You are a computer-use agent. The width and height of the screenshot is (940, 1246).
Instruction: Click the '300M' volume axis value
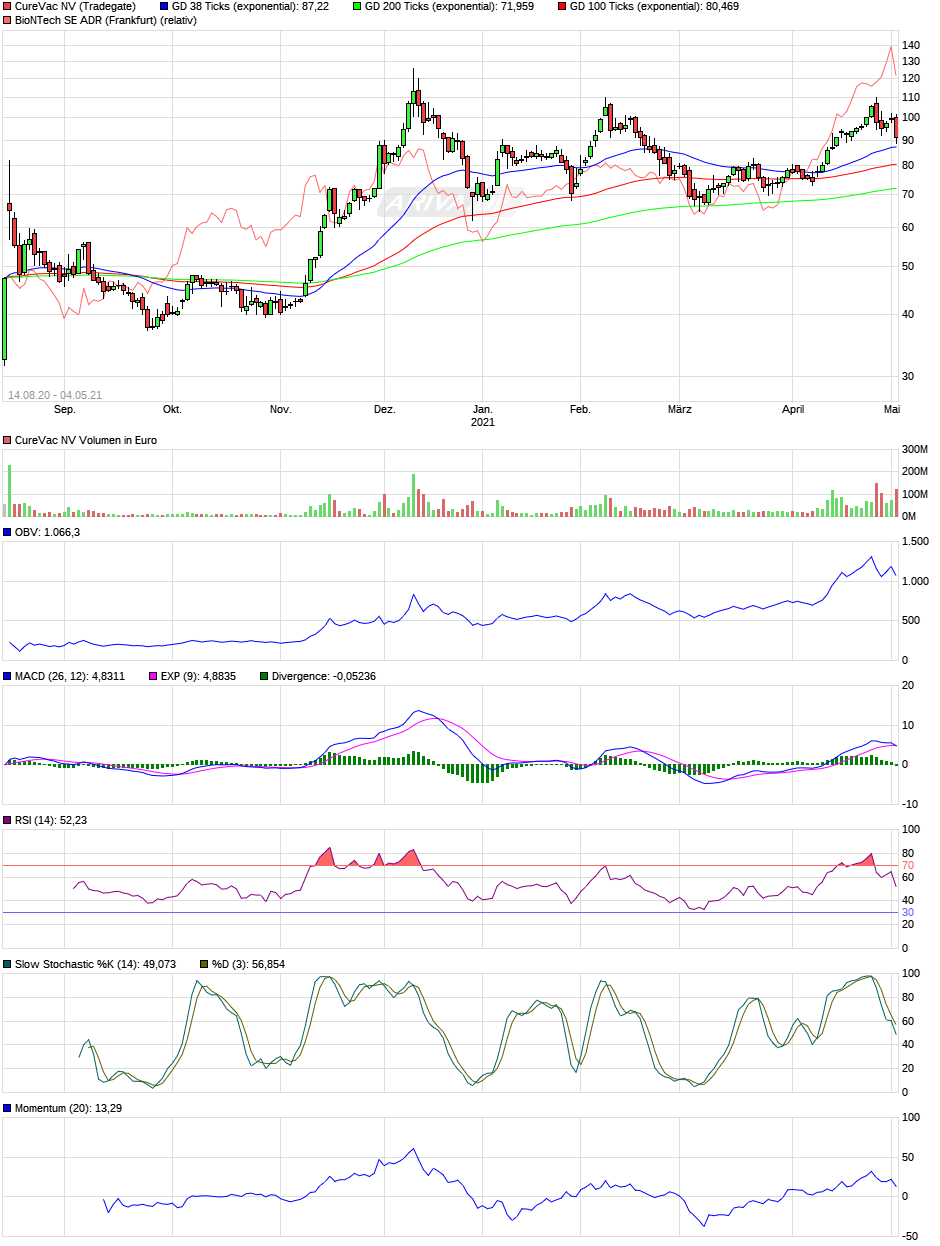click(915, 447)
